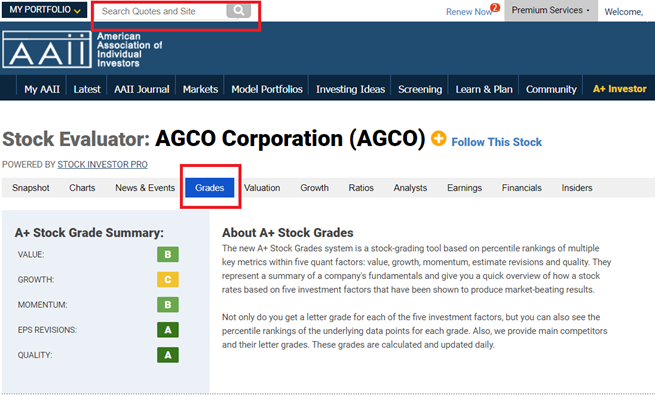Viewport: 655px width, 404px height.
Task: Click the AAII logo
Action: tap(47, 49)
